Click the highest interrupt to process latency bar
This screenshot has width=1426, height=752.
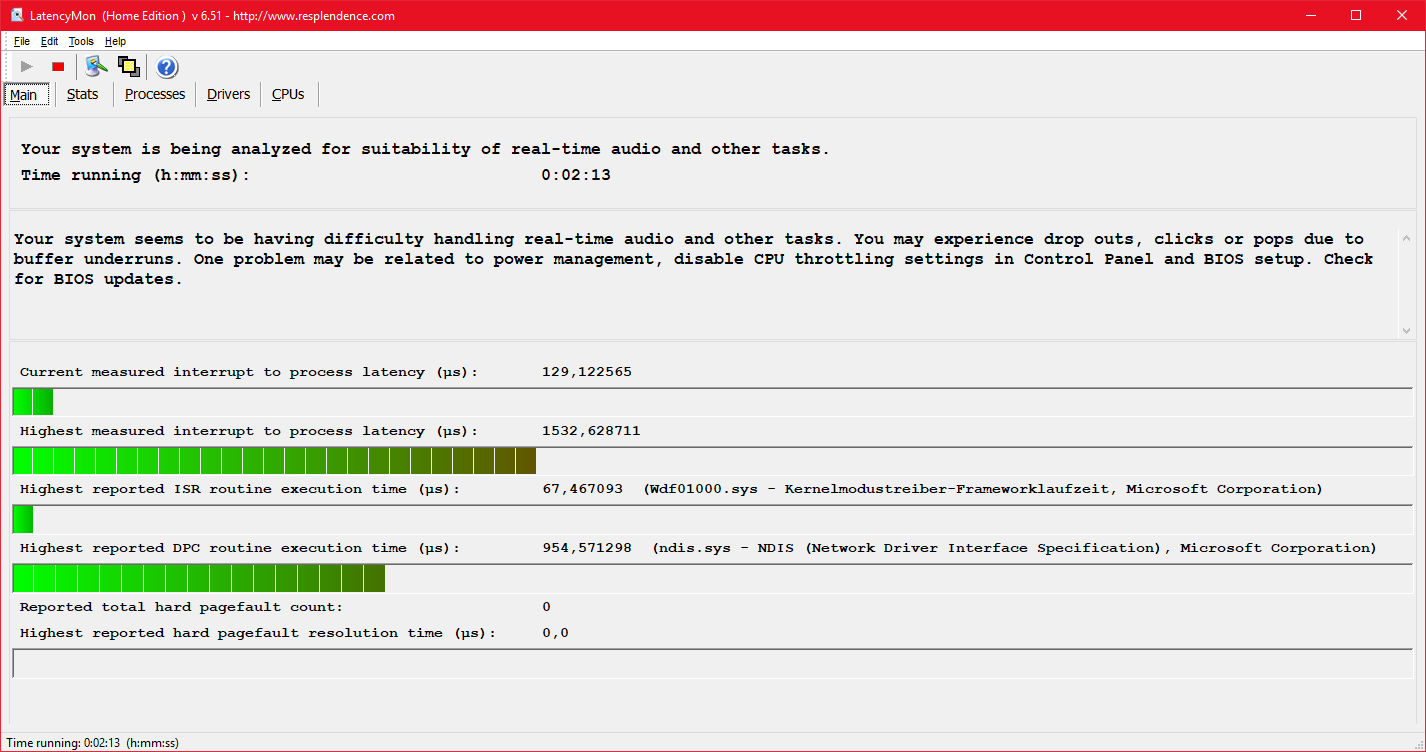[x=712, y=461]
